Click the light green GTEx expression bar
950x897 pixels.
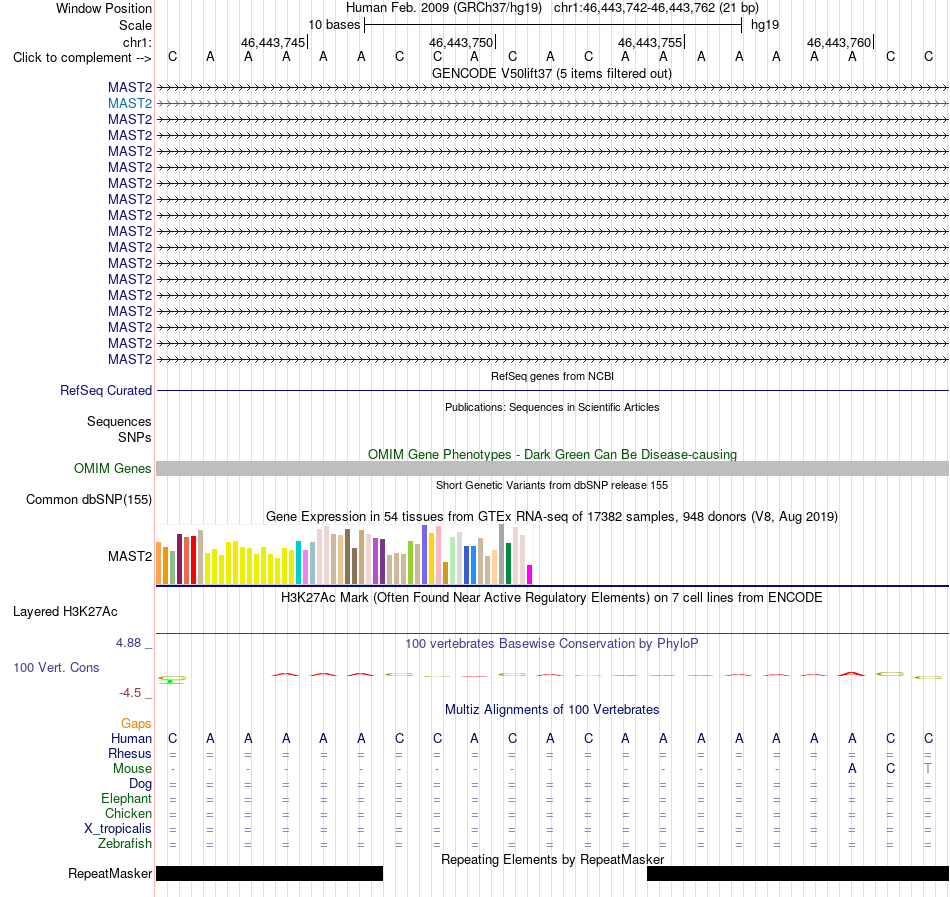(453, 560)
